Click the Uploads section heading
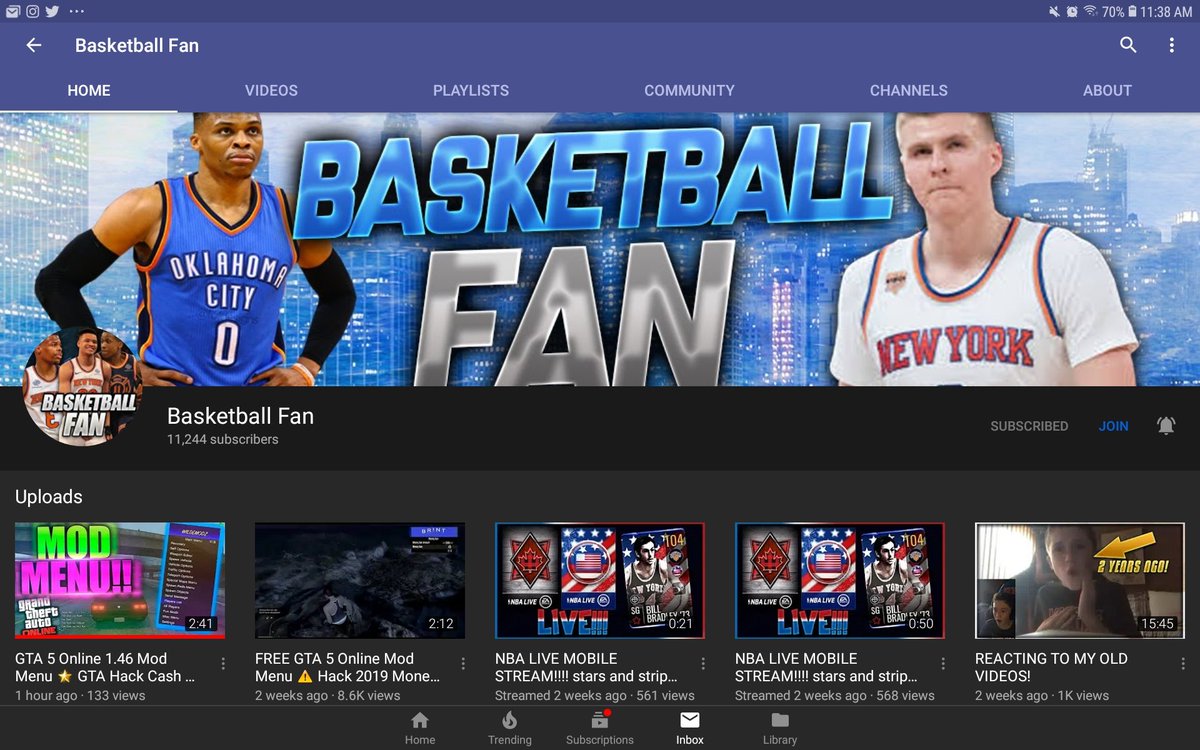The width and height of the screenshot is (1200, 750). [48, 497]
